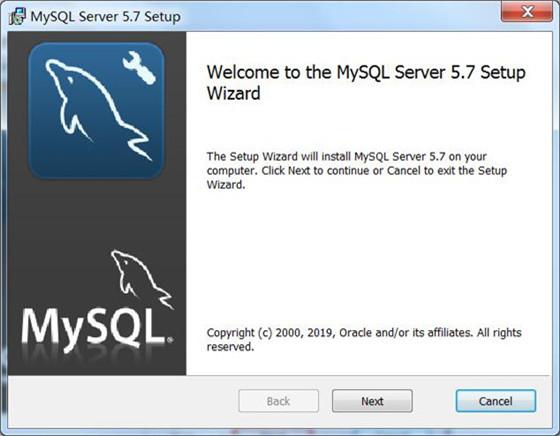The width and height of the screenshot is (560, 436).
Task: Close the setup window with X
Action: tap(527, 12)
